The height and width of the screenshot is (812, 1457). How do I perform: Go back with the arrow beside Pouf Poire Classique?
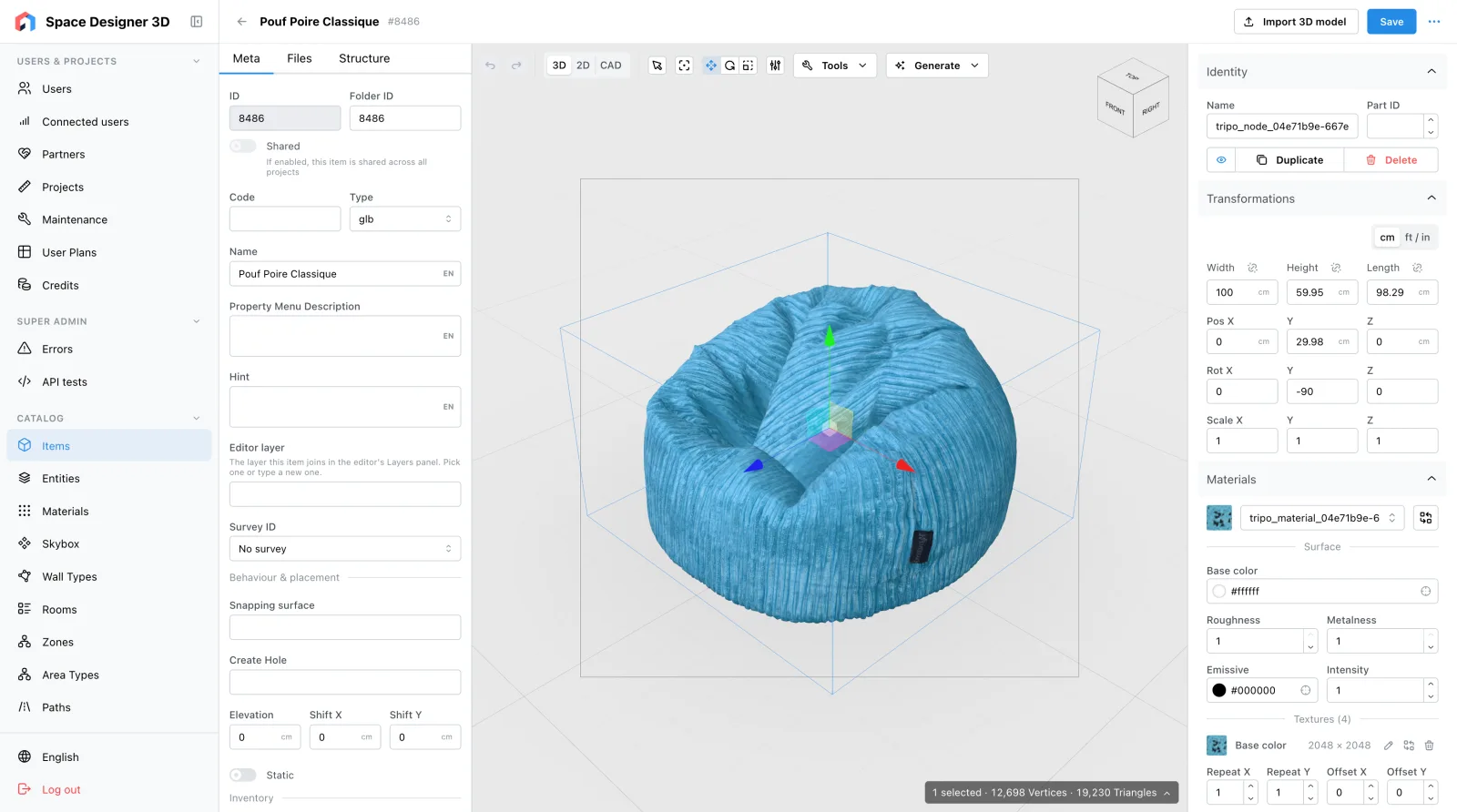click(x=241, y=22)
